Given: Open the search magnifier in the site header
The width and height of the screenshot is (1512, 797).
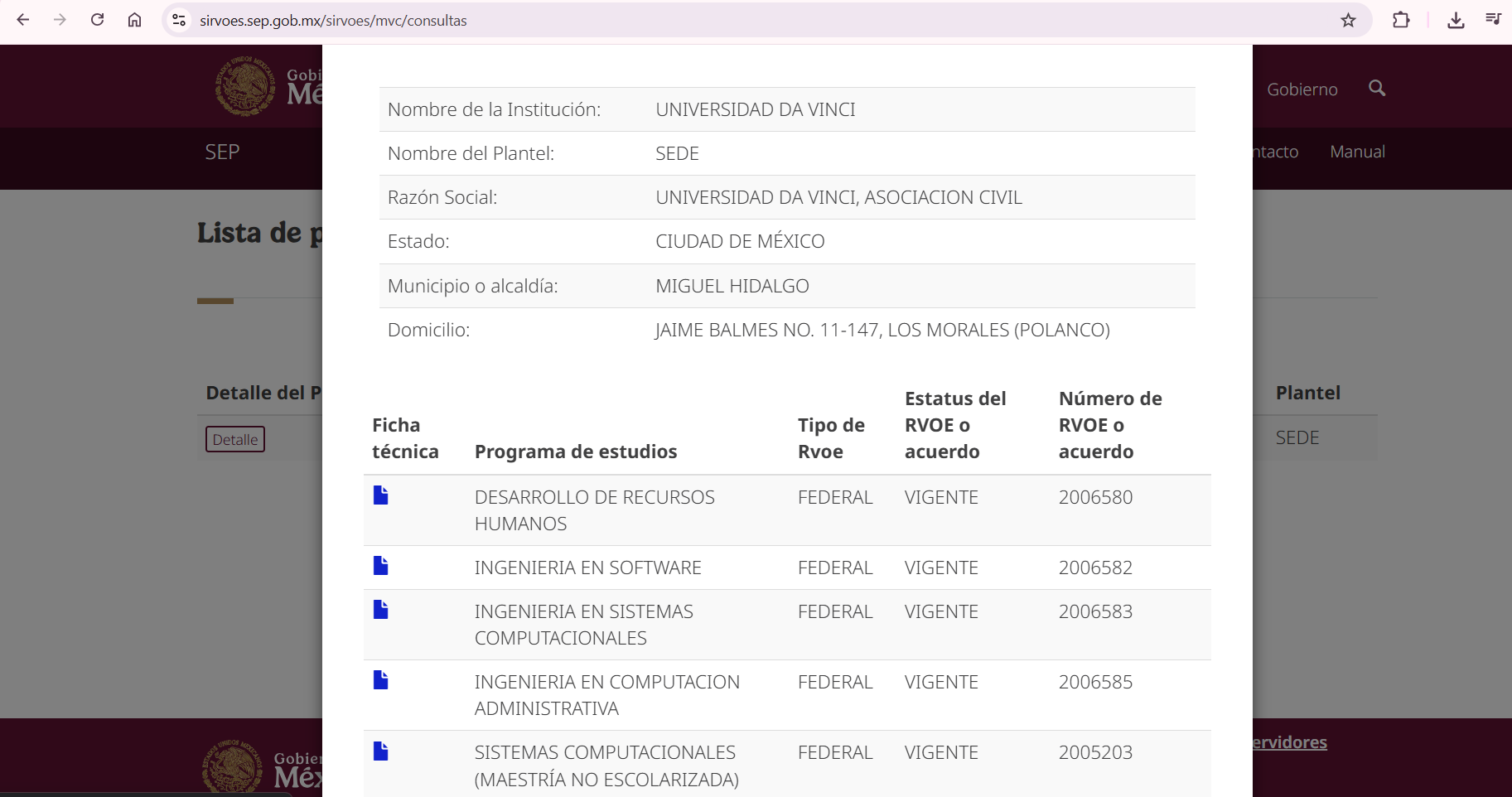Looking at the screenshot, I should (x=1377, y=88).
